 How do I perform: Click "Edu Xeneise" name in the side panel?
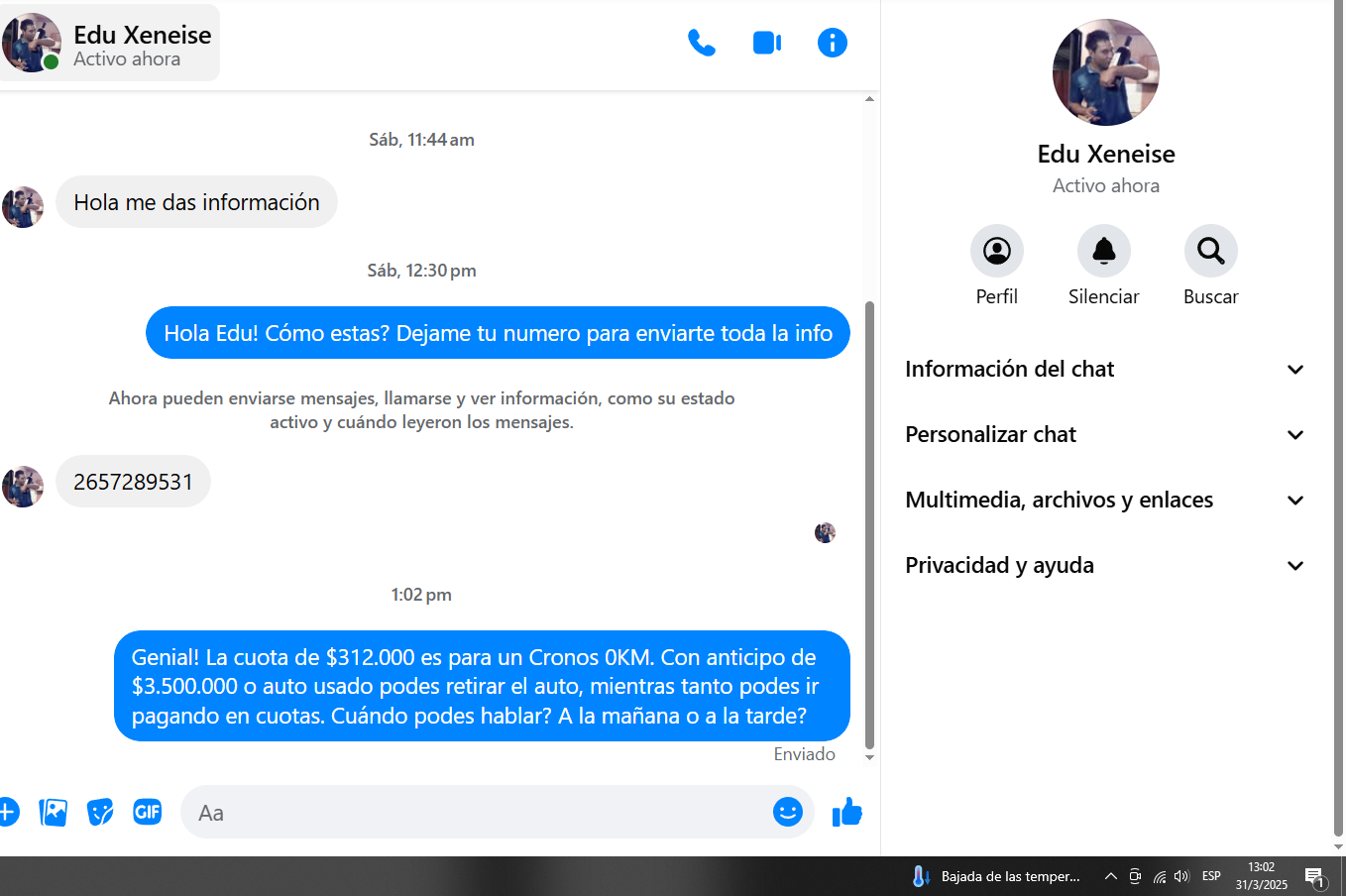pos(1106,154)
